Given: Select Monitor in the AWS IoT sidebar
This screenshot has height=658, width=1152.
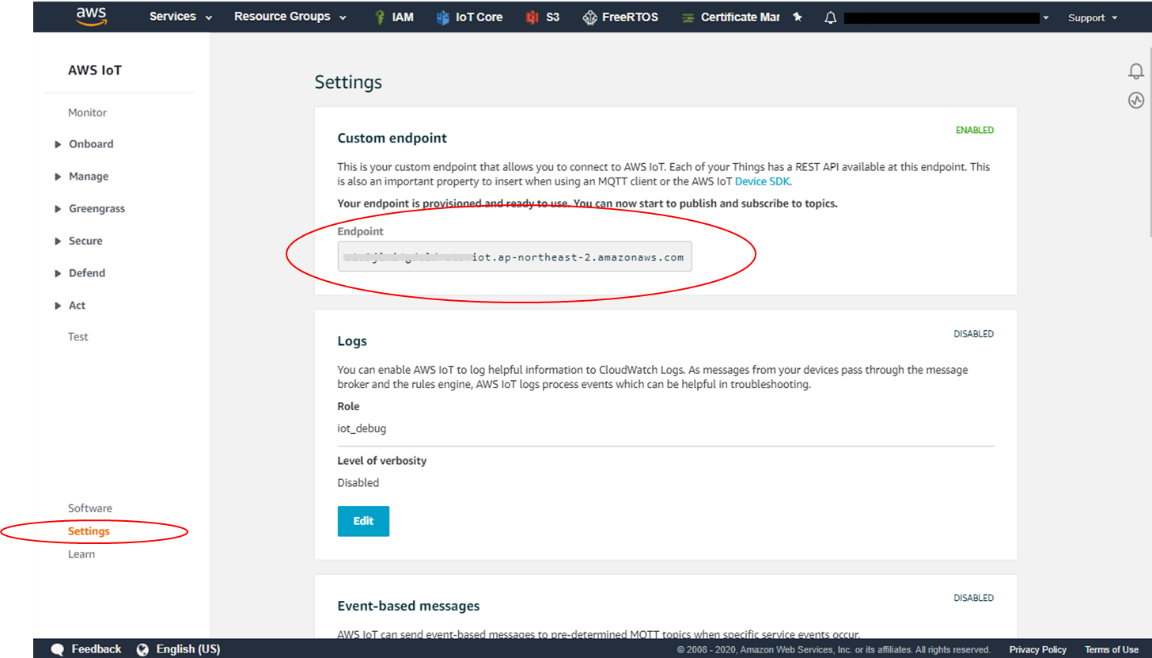Looking at the screenshot, I should (x=87, y=112).
